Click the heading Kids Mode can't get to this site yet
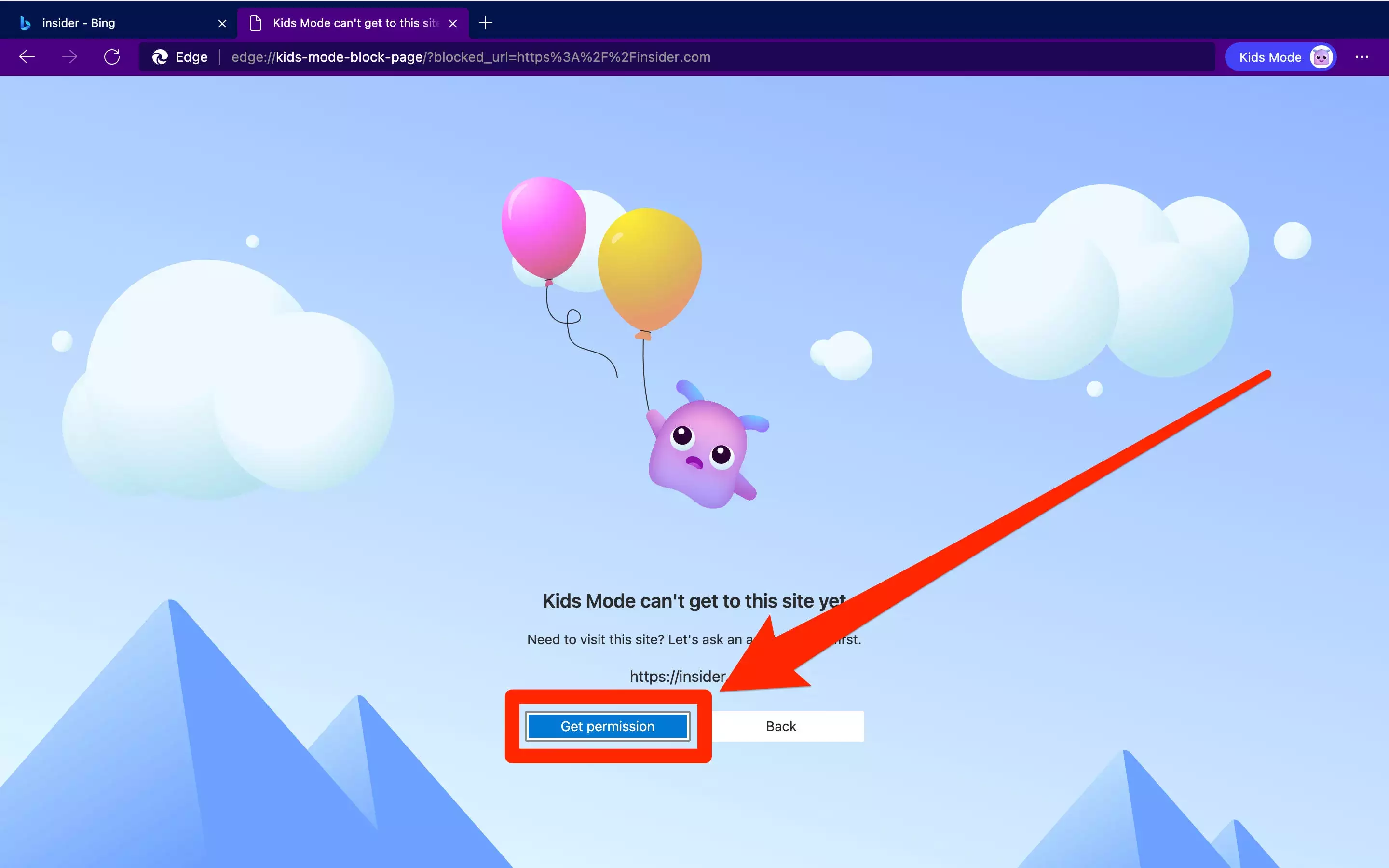 694,600
